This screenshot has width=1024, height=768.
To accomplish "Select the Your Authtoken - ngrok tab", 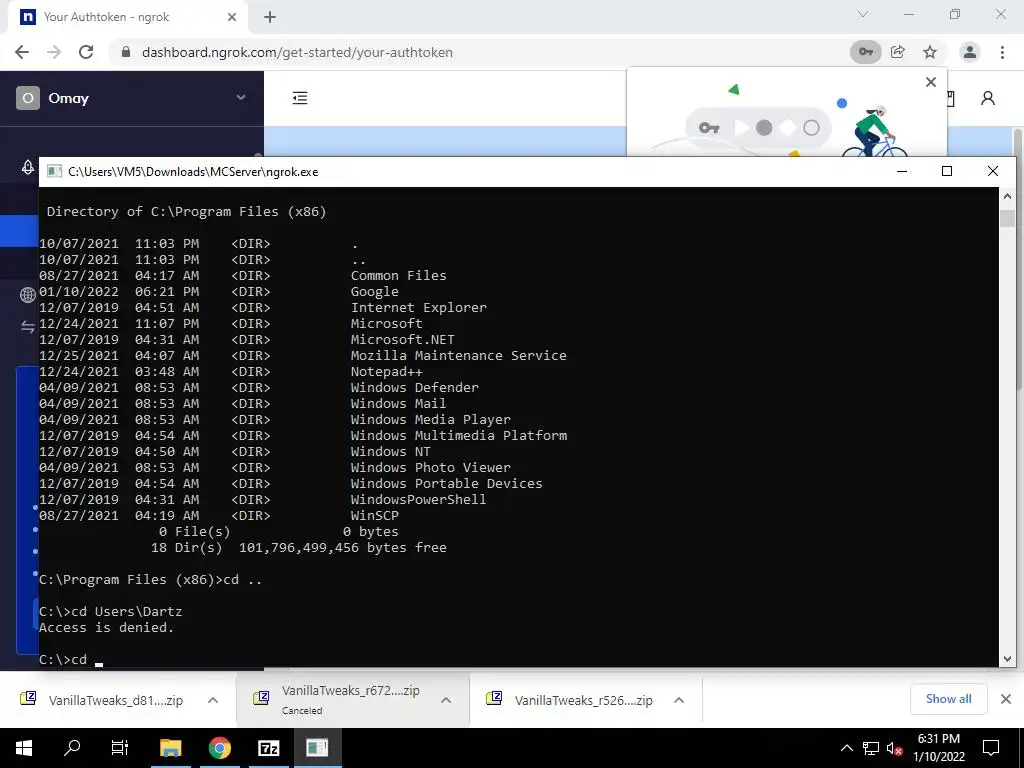I will click(x=129, y=17).
